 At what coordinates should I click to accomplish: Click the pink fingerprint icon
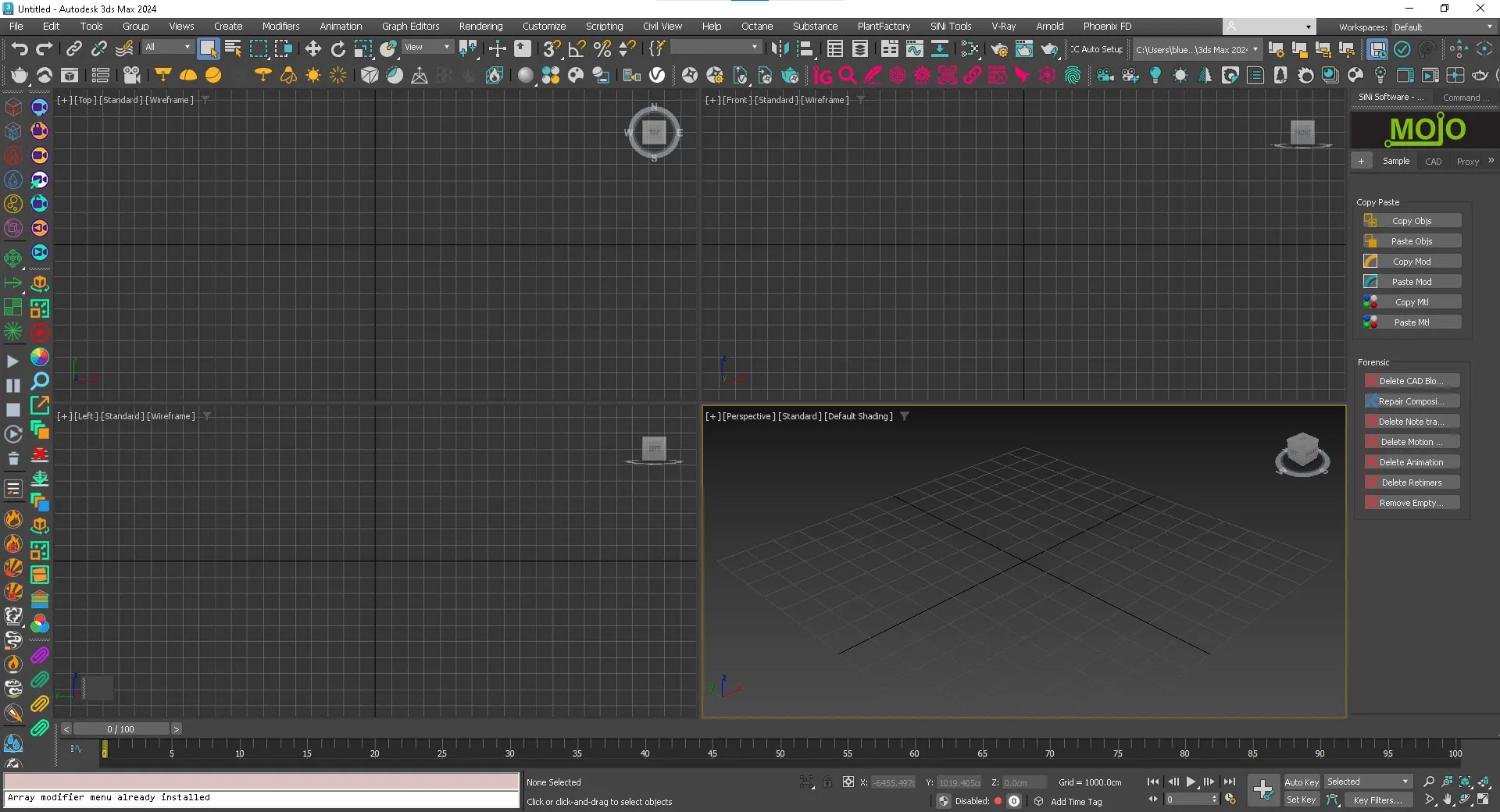(x=1073, y=75)
